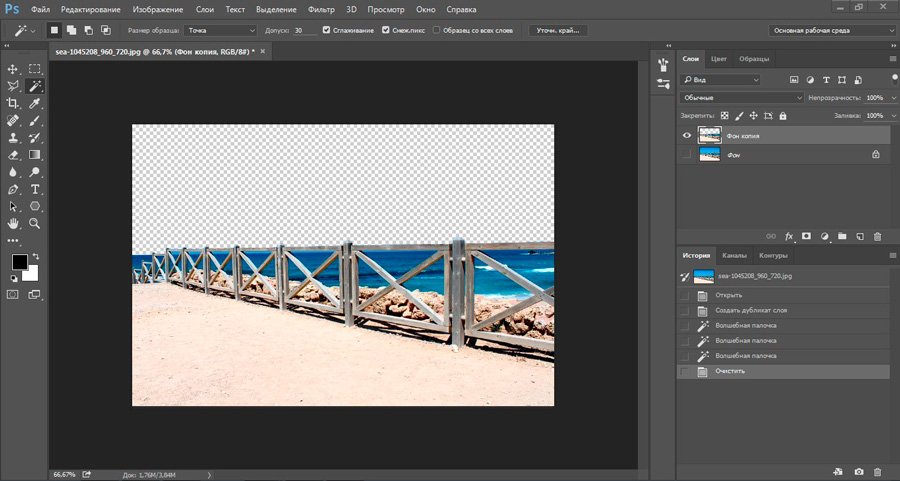900x481 pixels.
Task: Add layer mask from Layers panel bottom
Action: point(806,236)
